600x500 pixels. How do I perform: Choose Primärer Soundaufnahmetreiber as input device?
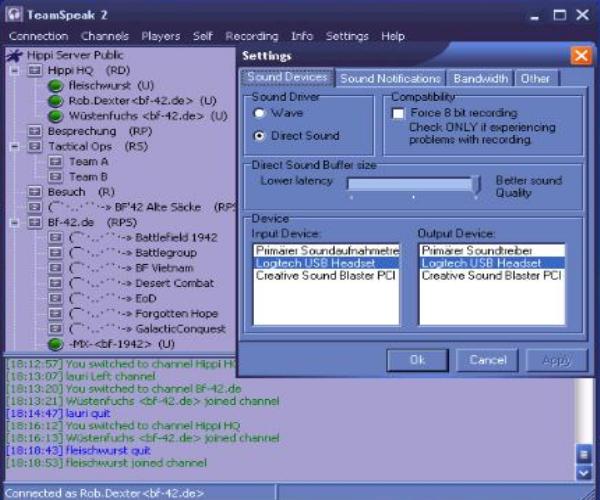[x=326, y=251]
